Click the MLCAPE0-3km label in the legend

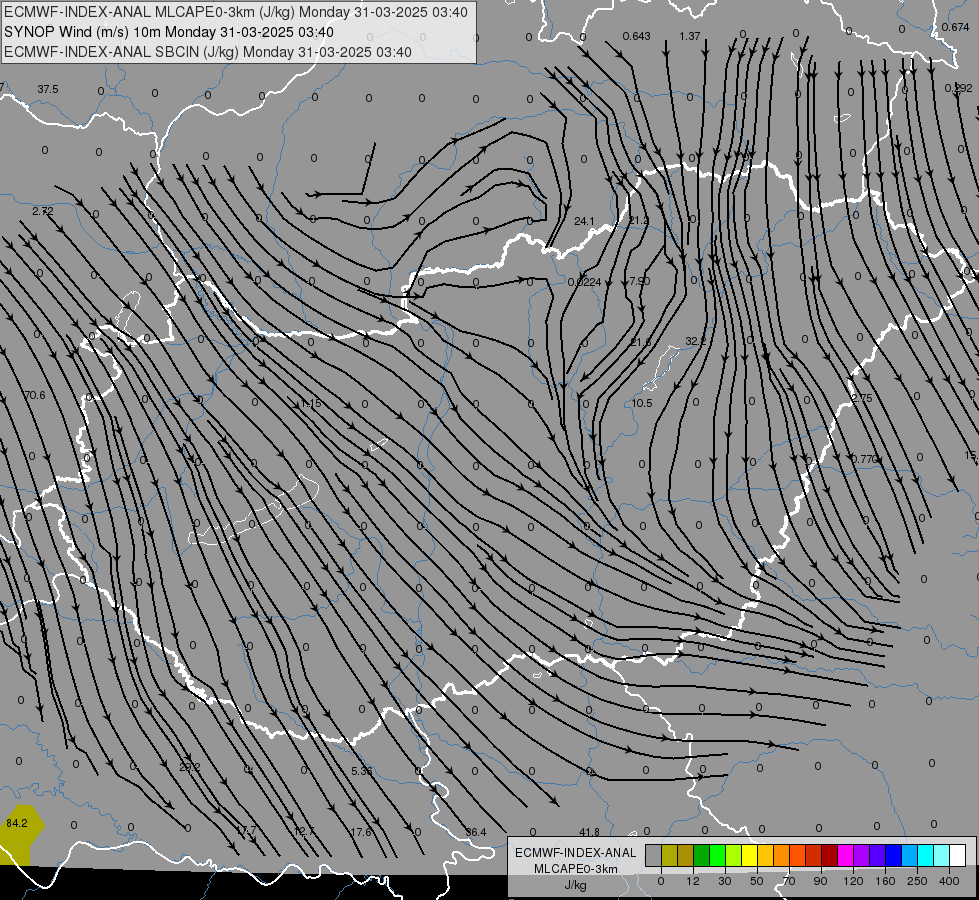(576, 869)
